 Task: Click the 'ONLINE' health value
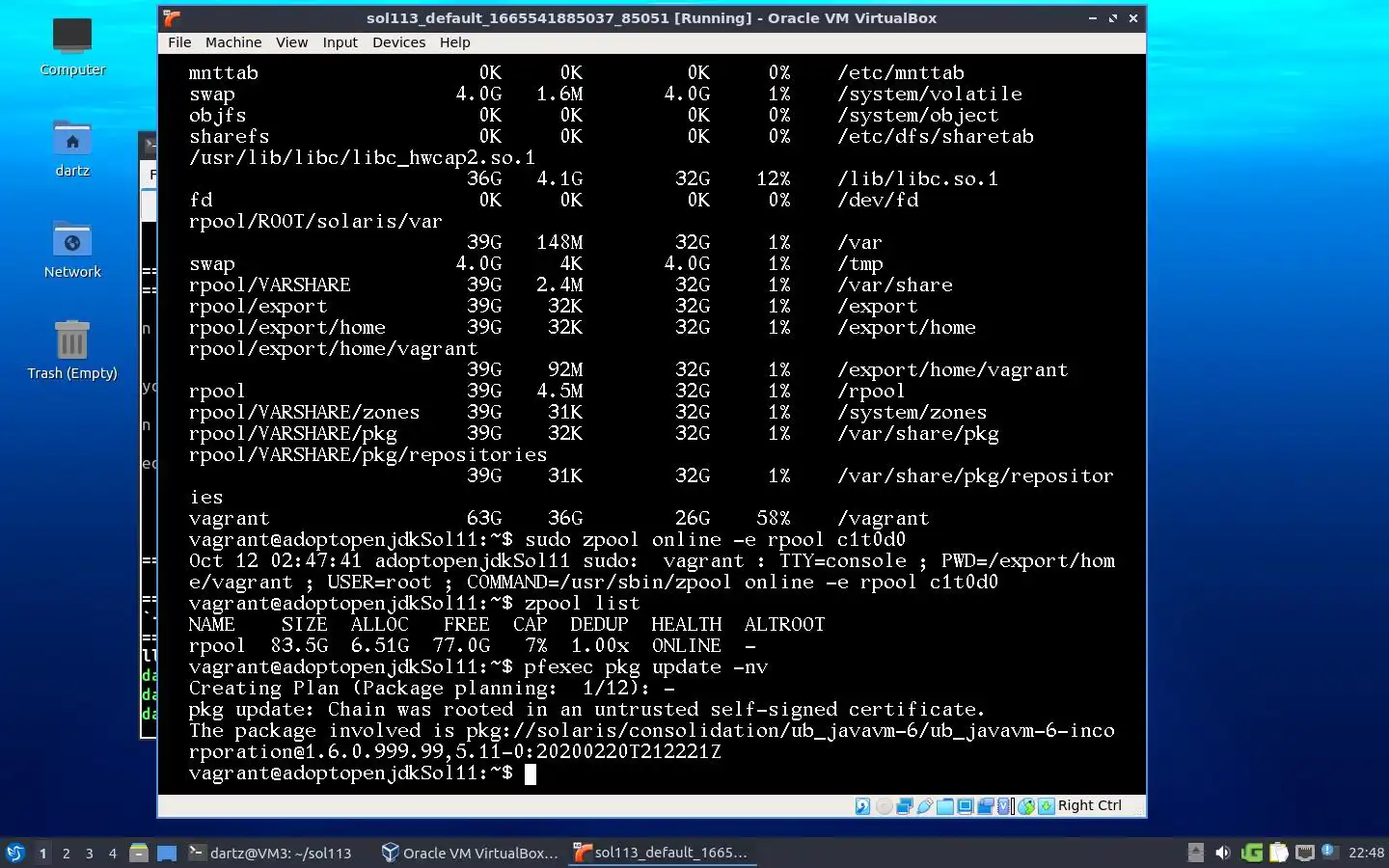686,646
